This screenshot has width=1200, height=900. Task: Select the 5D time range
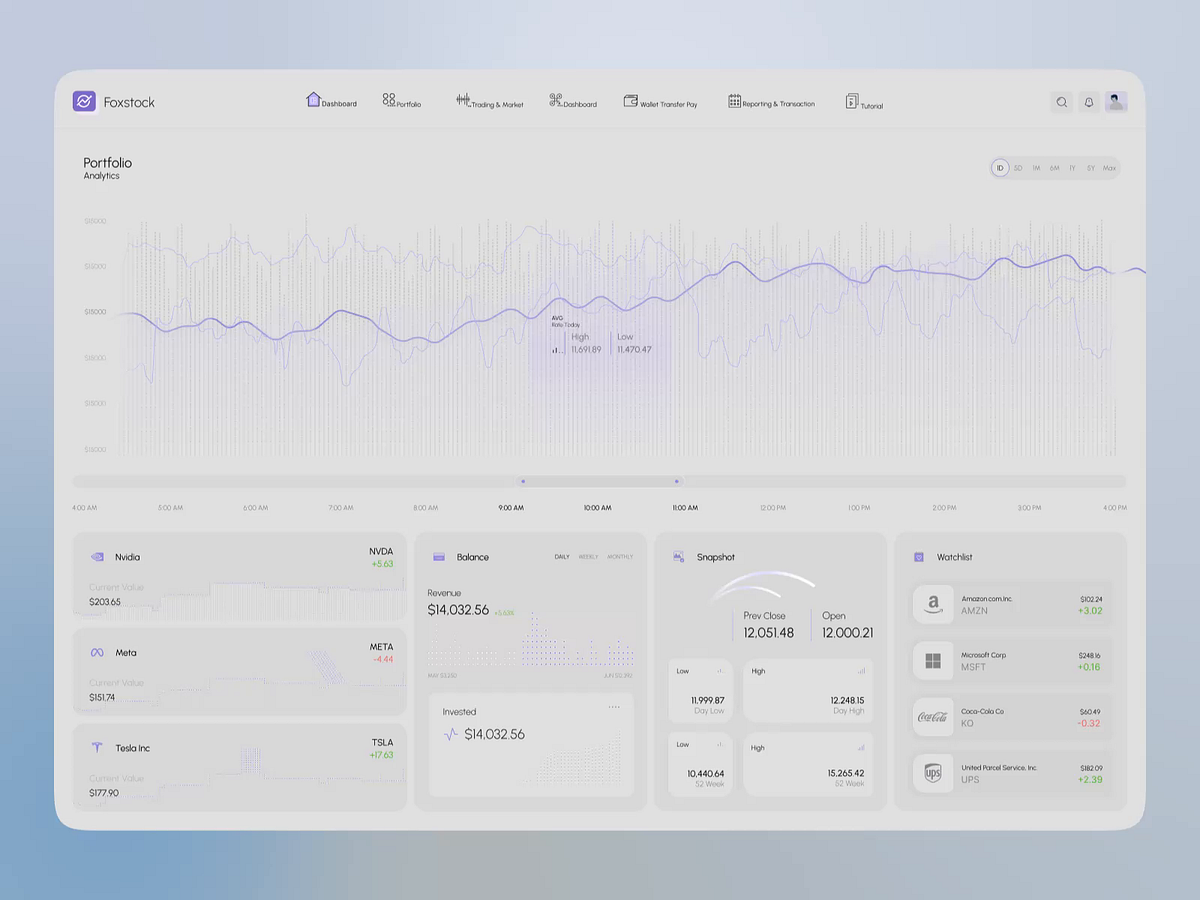click(x=1018, y=168)
